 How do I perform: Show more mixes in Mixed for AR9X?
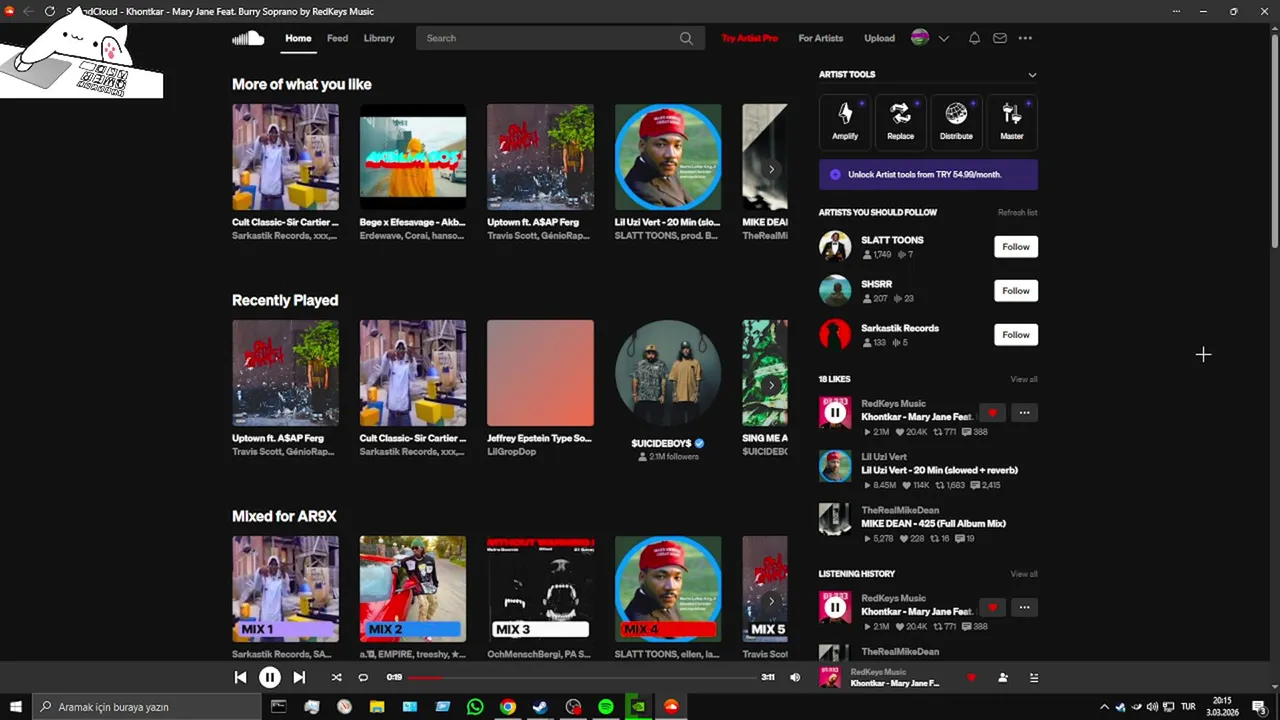771,601
